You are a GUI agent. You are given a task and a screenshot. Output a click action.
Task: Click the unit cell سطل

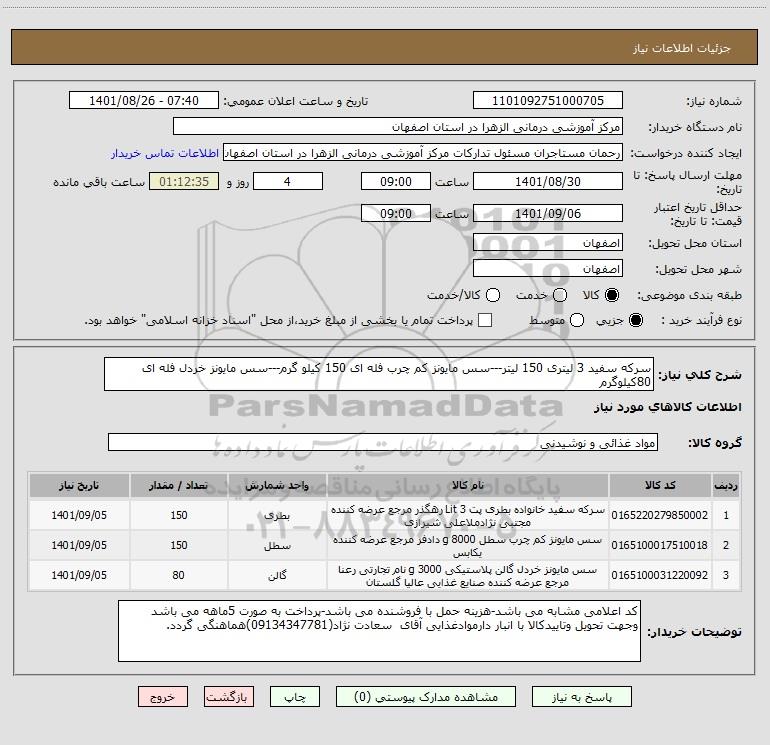(x=277, y=546)
